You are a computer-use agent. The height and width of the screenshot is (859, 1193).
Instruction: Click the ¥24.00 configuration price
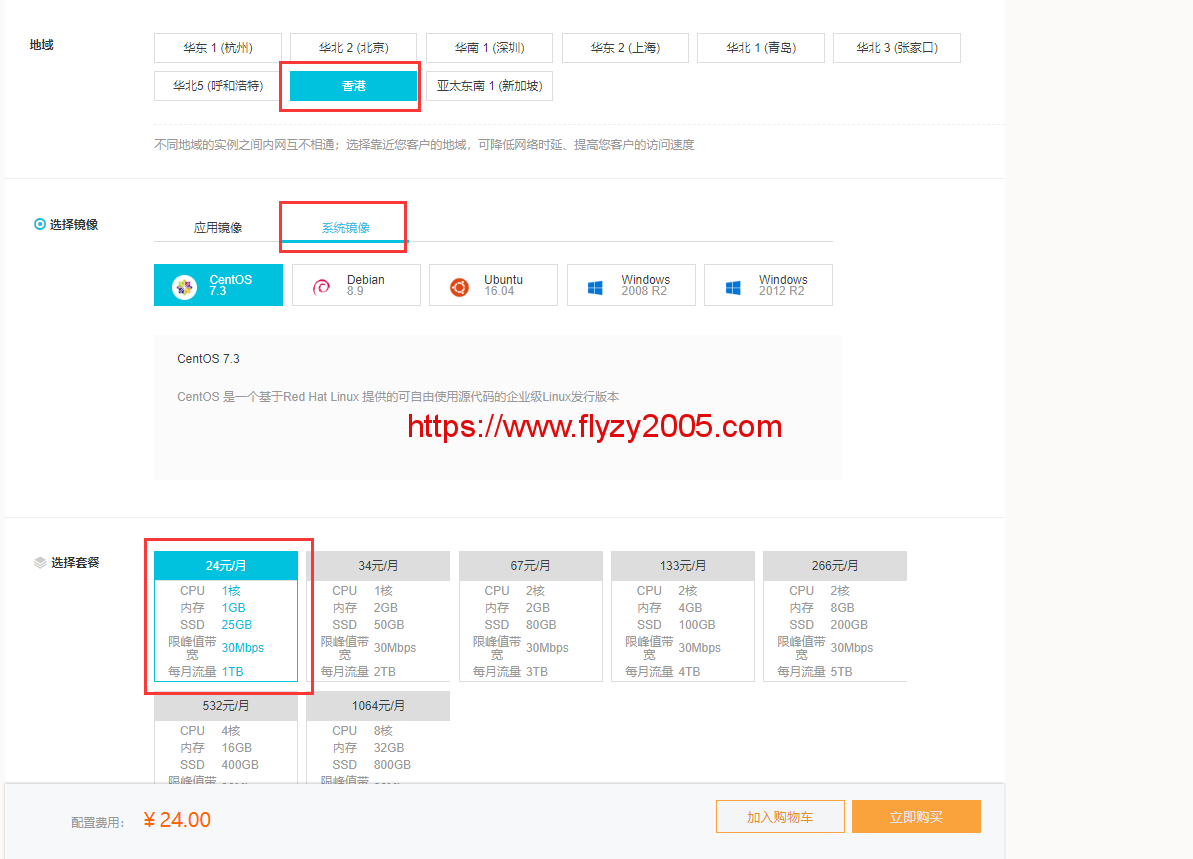pyautogui.click(x=177, y=820)
